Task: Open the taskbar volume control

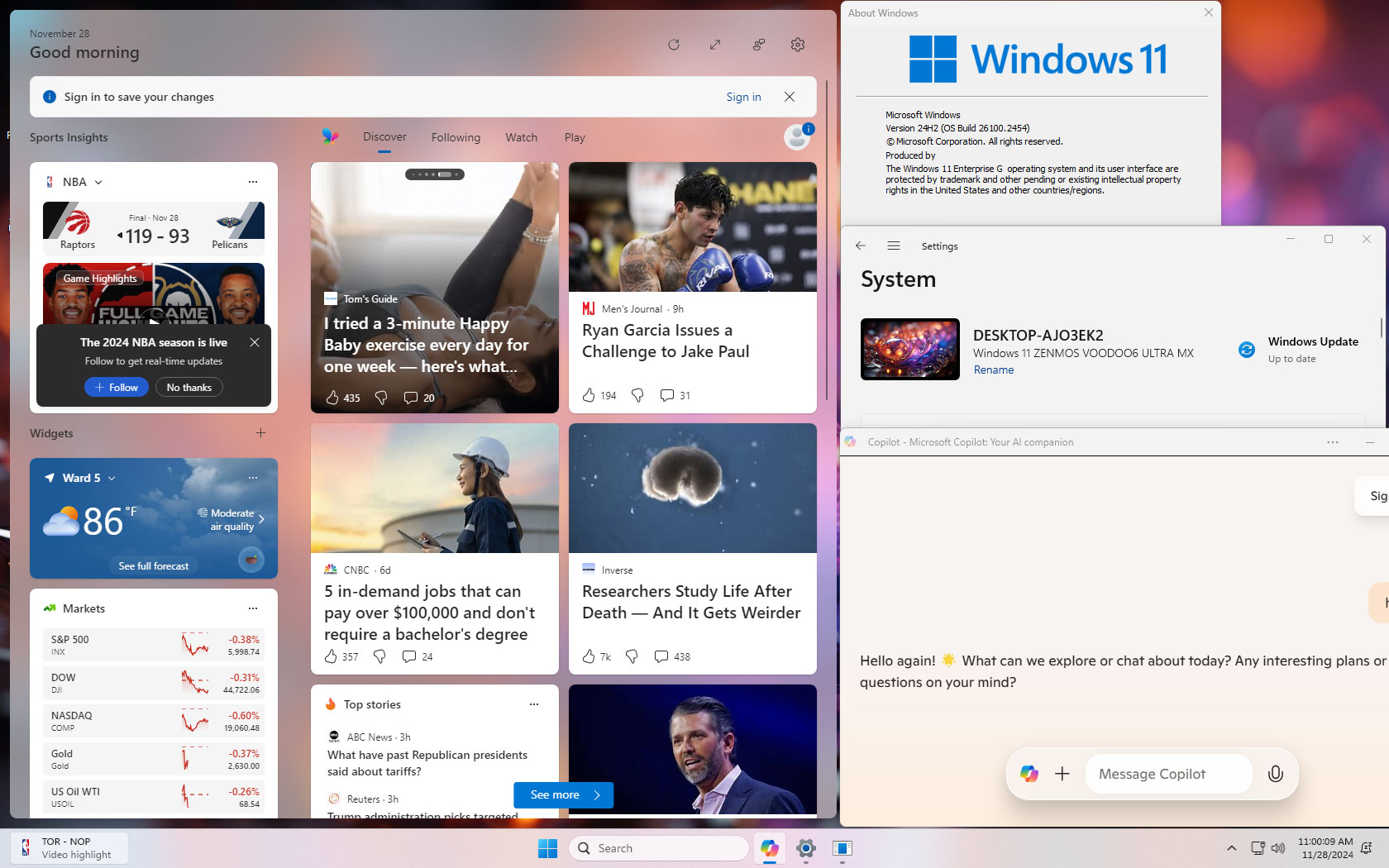Action: (1278, 848)
